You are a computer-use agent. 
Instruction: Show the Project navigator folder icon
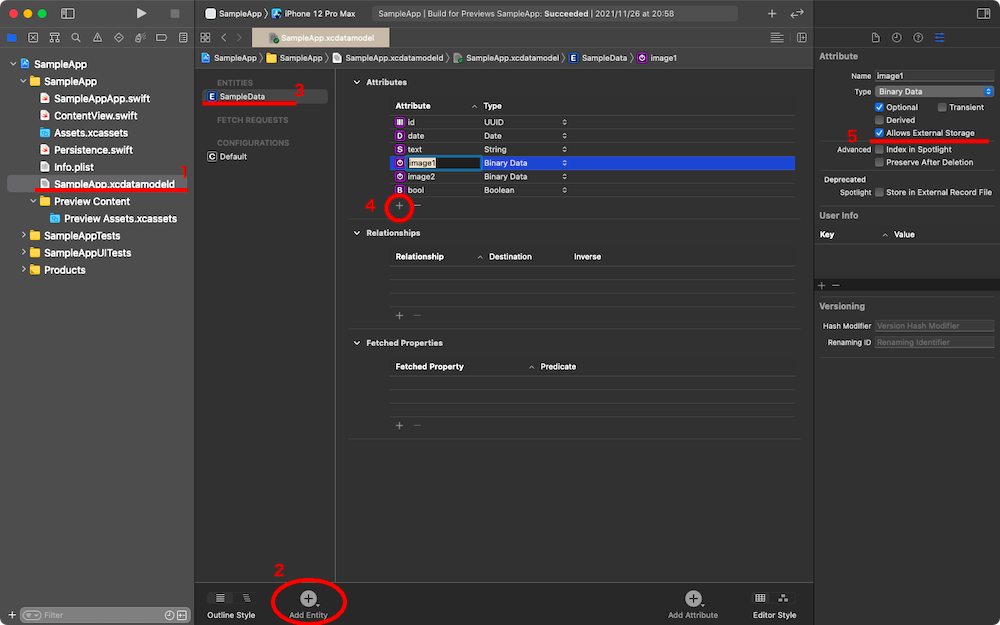point(11,38)
